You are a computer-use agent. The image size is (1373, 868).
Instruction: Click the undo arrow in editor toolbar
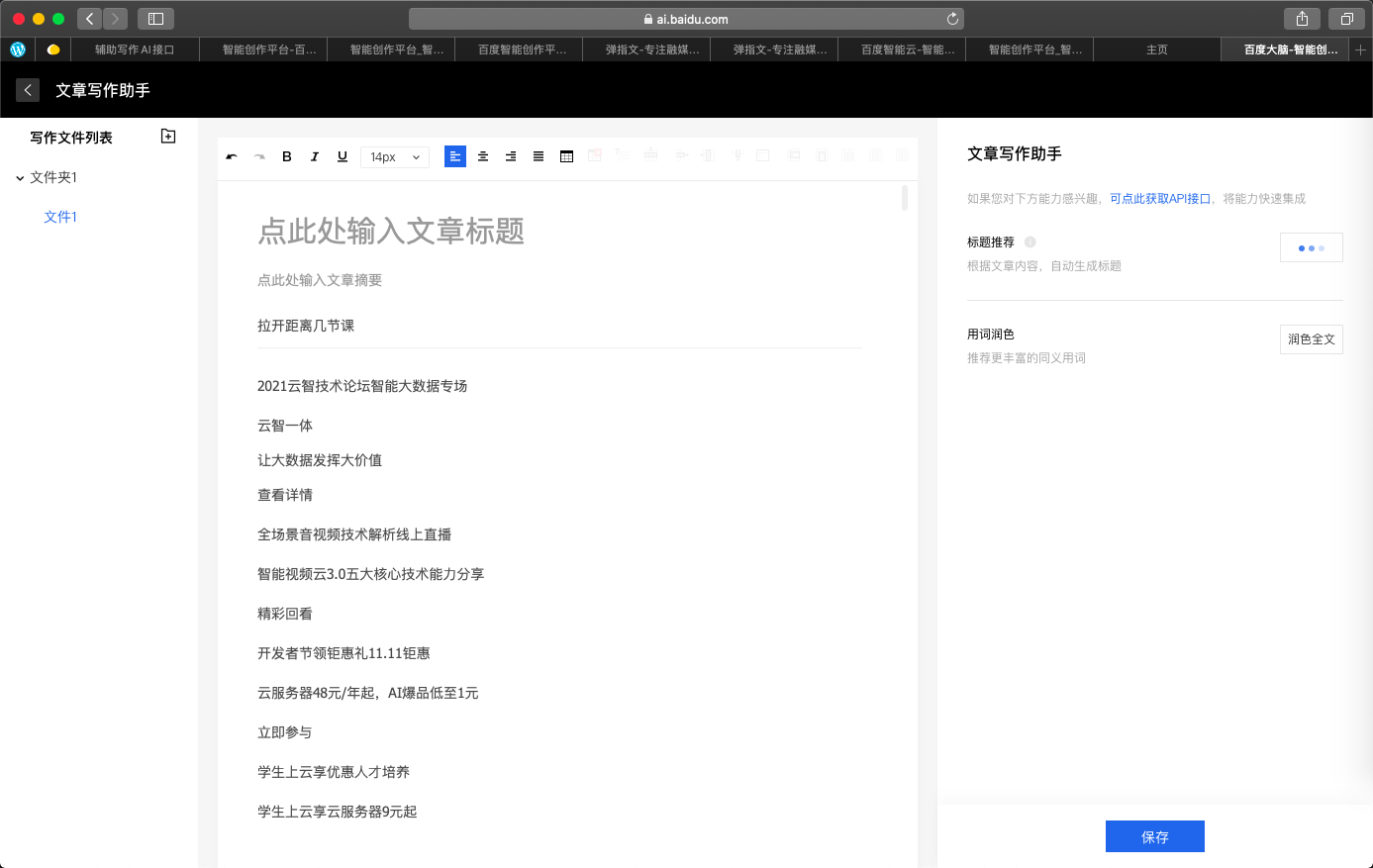(232, 156)
